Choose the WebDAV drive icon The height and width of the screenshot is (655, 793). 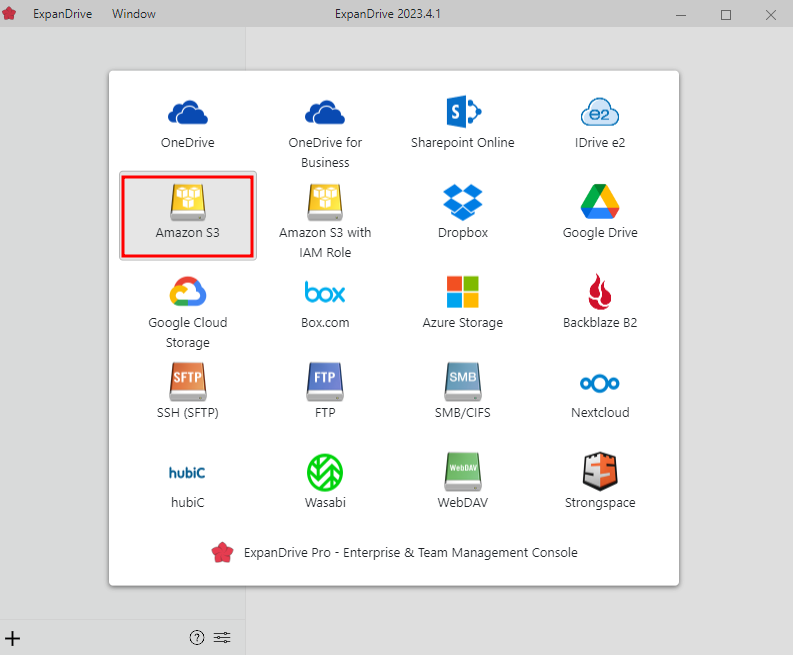463,472
